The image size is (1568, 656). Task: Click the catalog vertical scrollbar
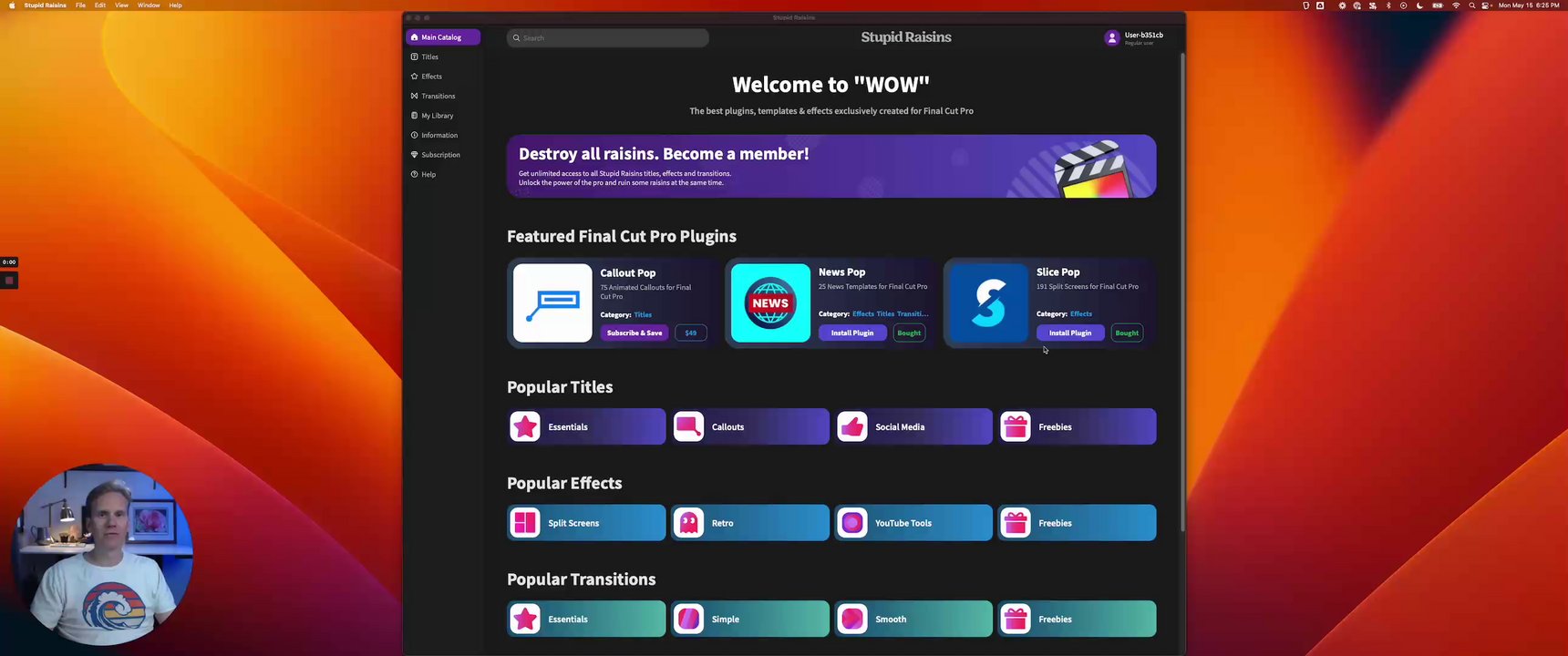click(x=1182, y=292)
